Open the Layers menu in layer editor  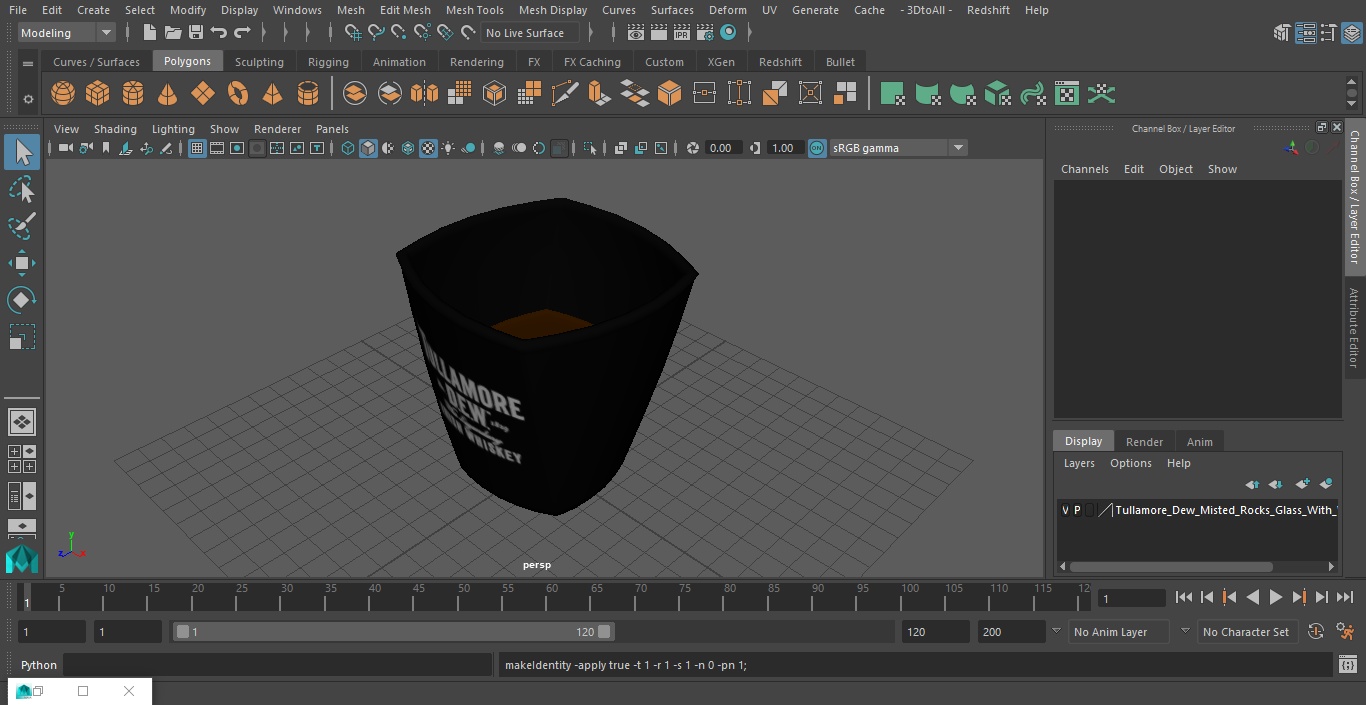click(1079, 463)
